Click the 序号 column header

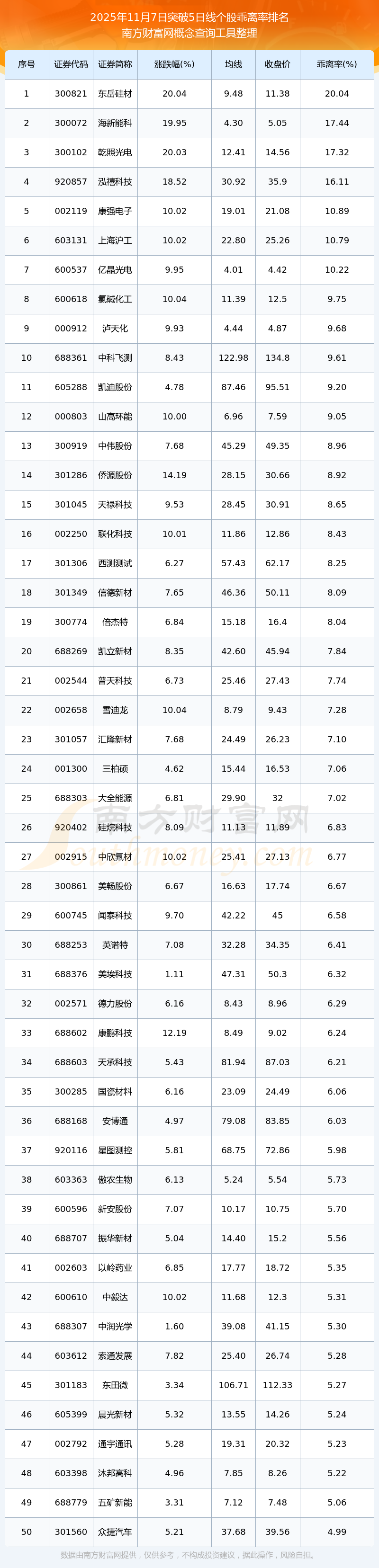[26, 64]
